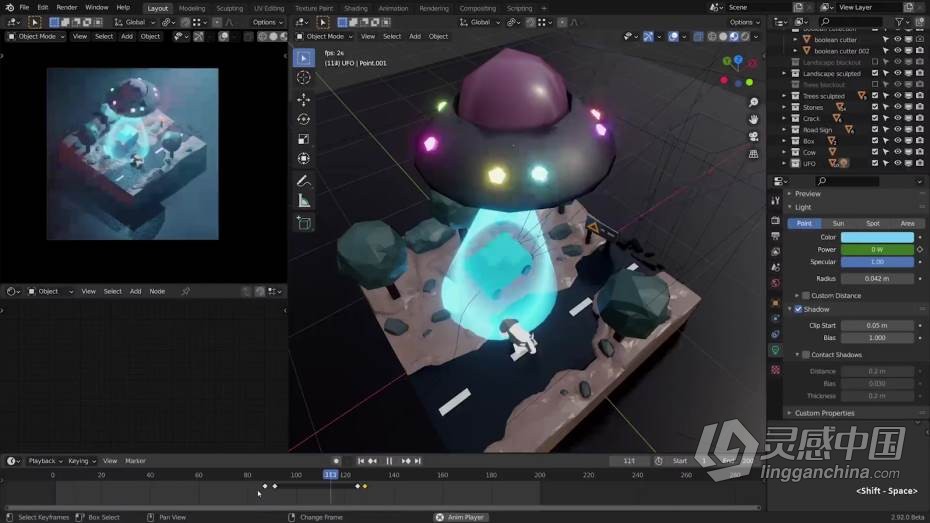The height and width of the screenshot is (523, 930).
Task: Click the auto keying record button
Action: coord(336,461)
